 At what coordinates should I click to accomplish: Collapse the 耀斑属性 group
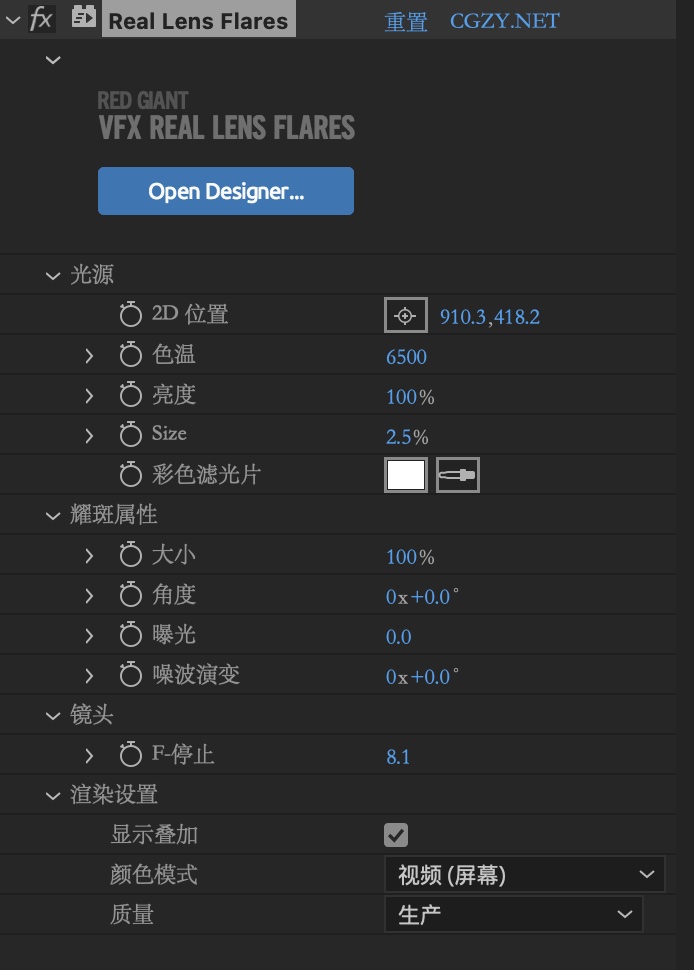pyautogui.click(x=53, y=516)
